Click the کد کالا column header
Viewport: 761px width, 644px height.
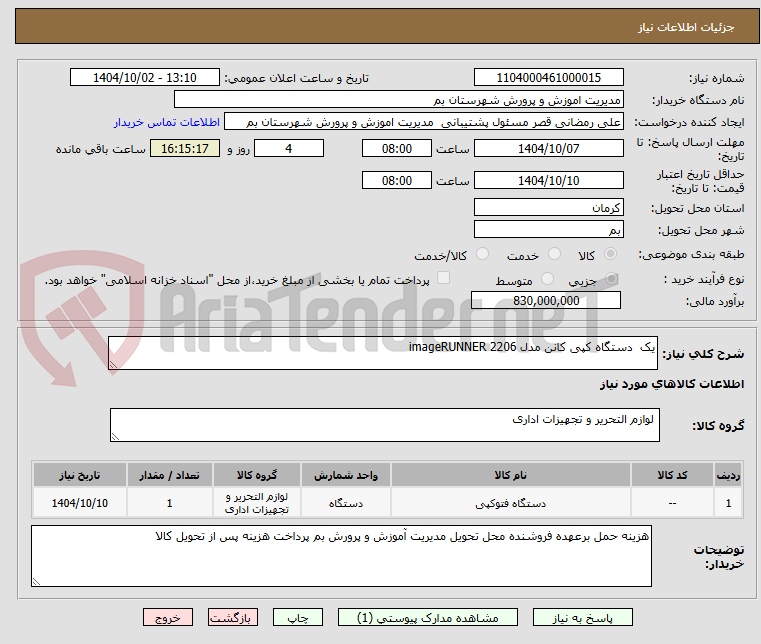(x=672, y=475)
